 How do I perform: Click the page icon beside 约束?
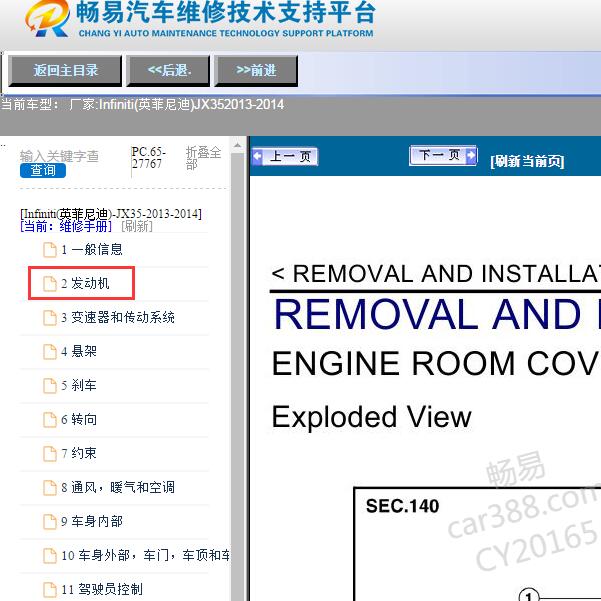coord(49,453)
